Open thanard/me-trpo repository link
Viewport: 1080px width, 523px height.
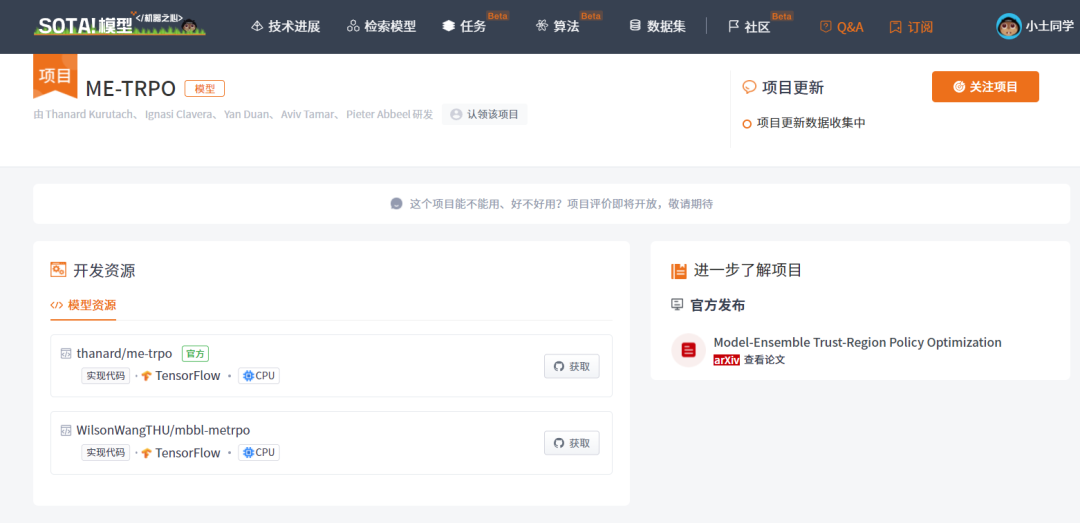pyautogui.click(x=124, y=353)
